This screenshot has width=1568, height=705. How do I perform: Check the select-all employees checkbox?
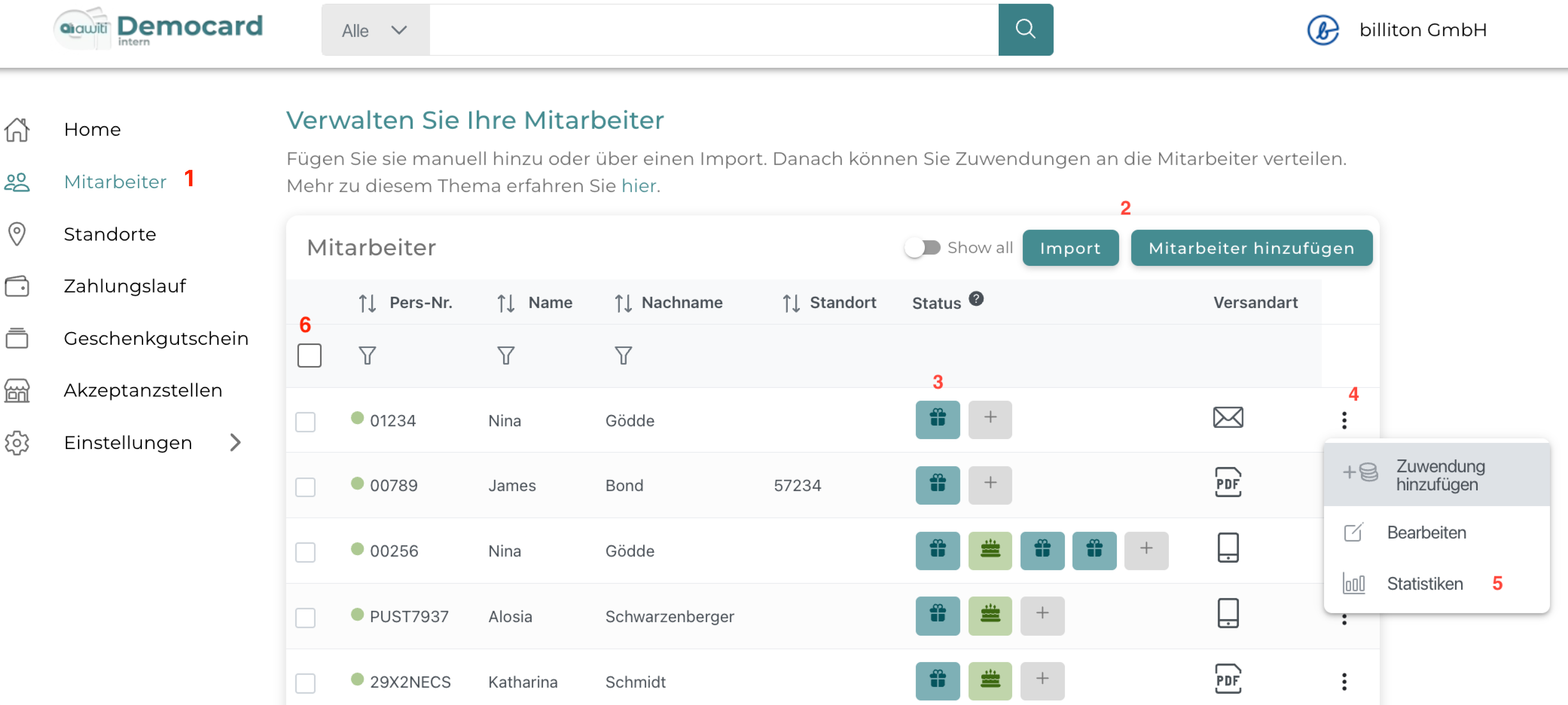309,355
